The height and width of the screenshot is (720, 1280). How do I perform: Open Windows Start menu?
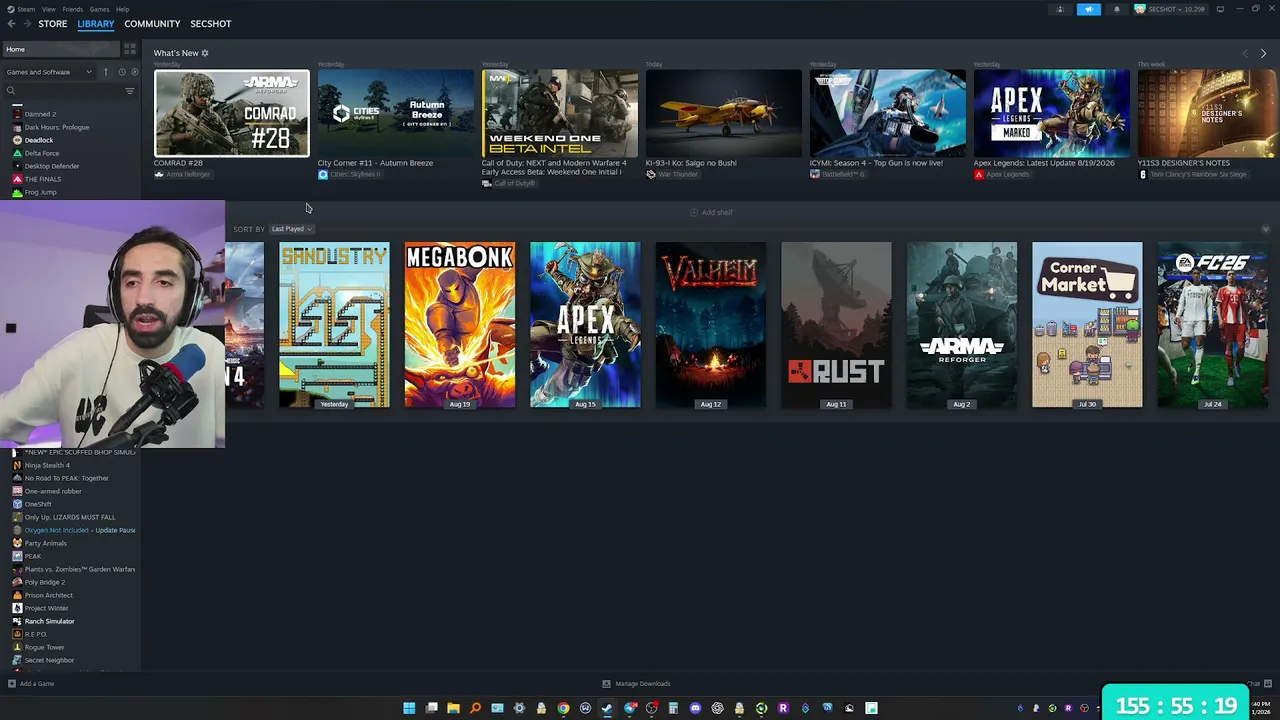409,708
